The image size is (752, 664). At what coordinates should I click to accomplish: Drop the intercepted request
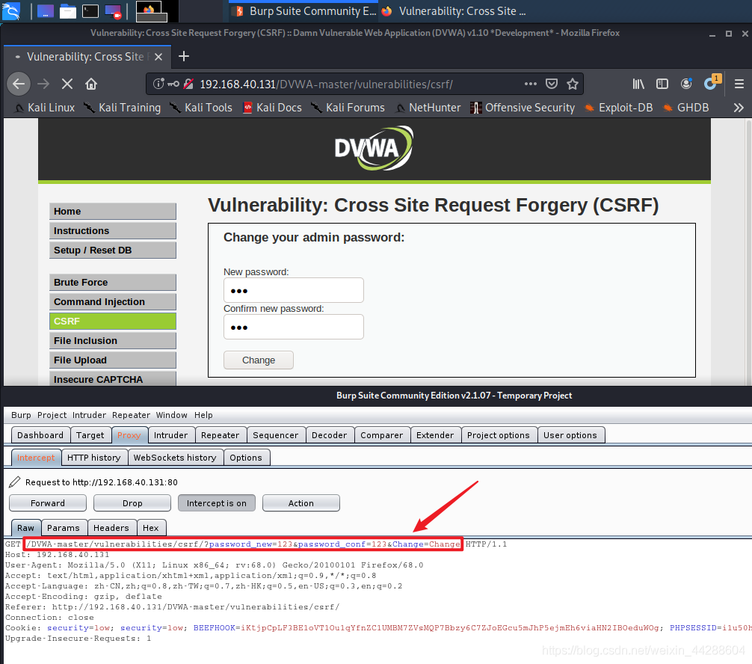[x=132, y=503]
